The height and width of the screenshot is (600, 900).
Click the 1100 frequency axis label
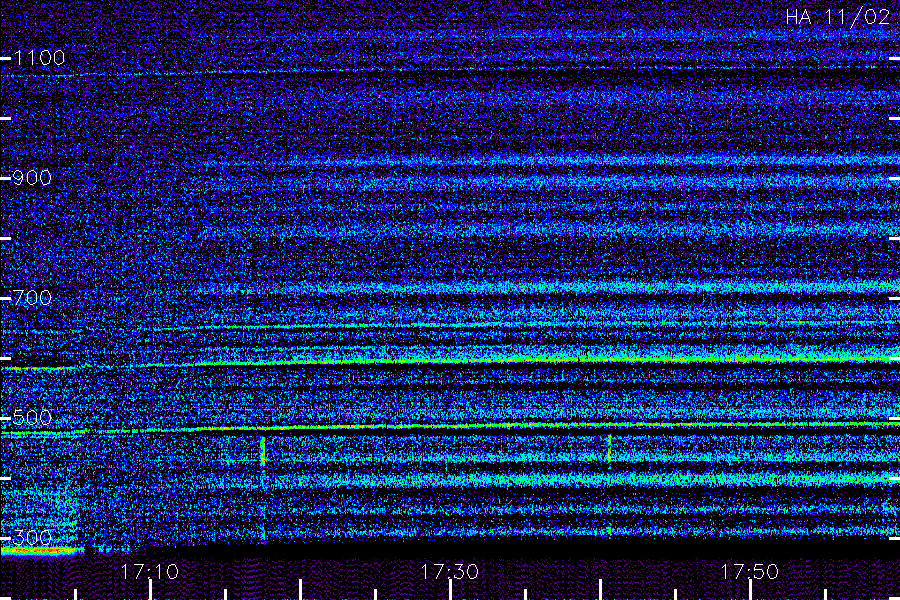(39, 57)
